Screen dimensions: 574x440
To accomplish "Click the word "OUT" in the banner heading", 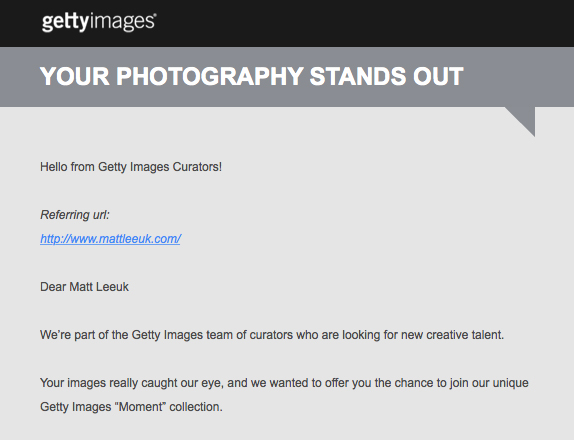I will pyautogui.click(x=438, y=76).
